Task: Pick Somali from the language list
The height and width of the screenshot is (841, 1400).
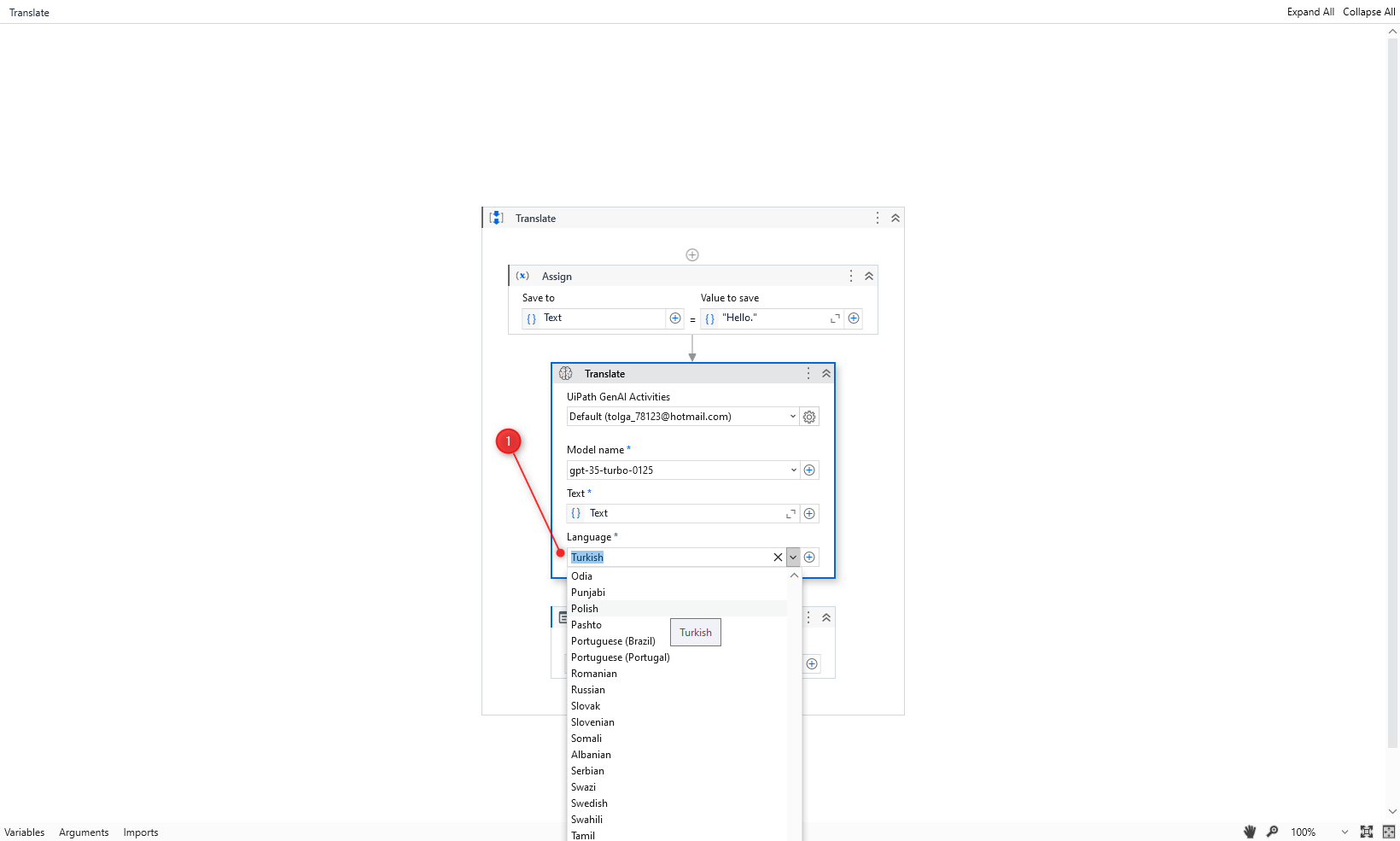Action: [677, 739]
